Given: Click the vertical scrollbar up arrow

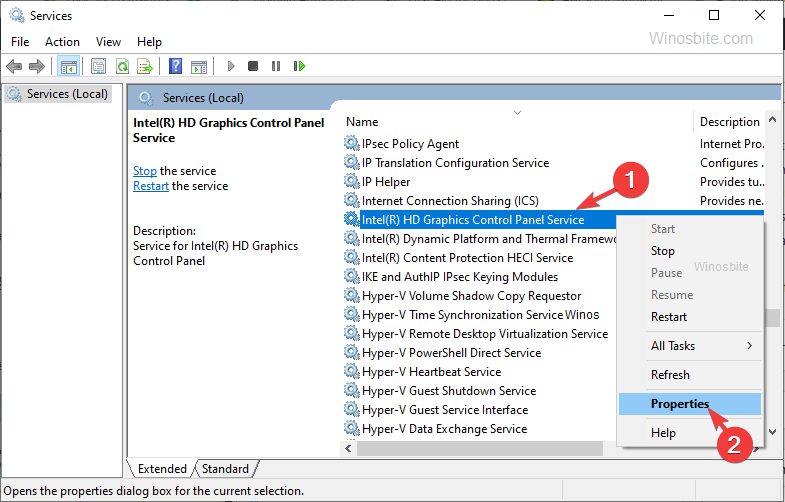Looking at the screenshot, I should click(772, 119).
